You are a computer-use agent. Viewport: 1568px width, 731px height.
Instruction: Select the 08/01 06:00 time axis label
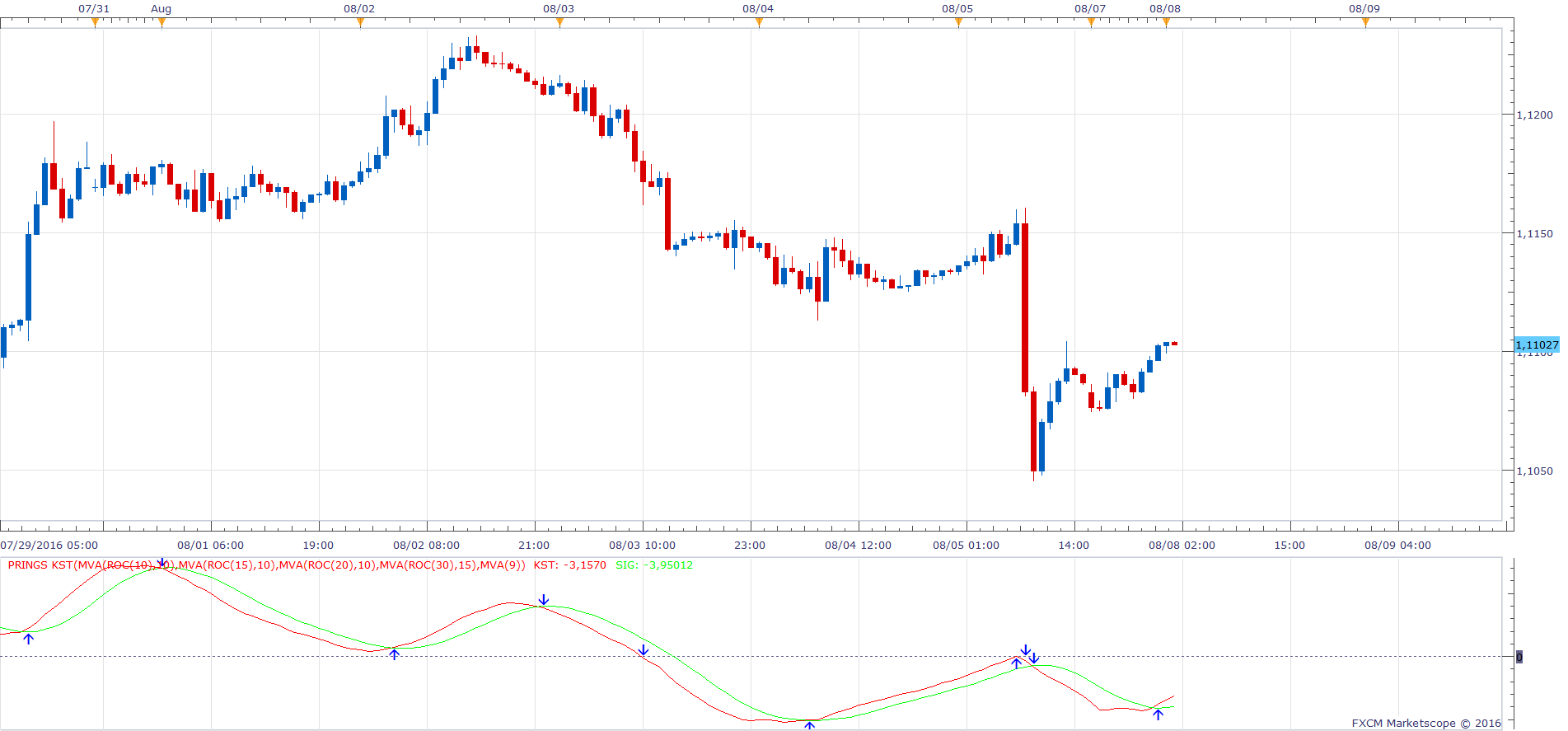coord(211,546)
